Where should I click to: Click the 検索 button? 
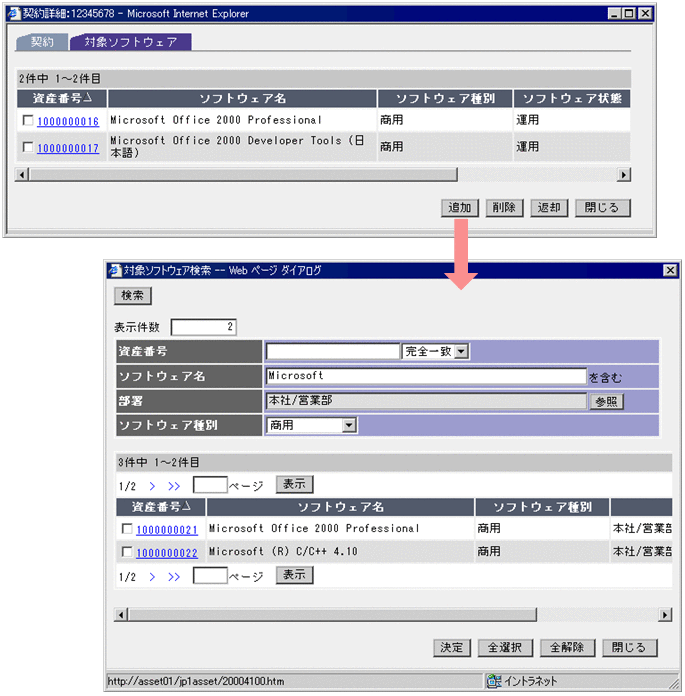(132, 296)
